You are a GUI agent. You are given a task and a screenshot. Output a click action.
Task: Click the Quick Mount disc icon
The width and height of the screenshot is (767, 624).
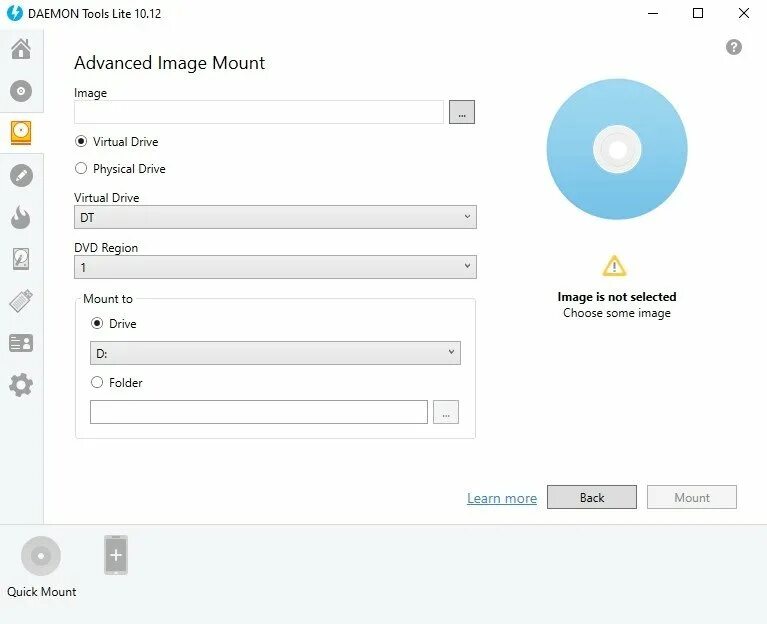pyautogui.click(x=41, y=556)
